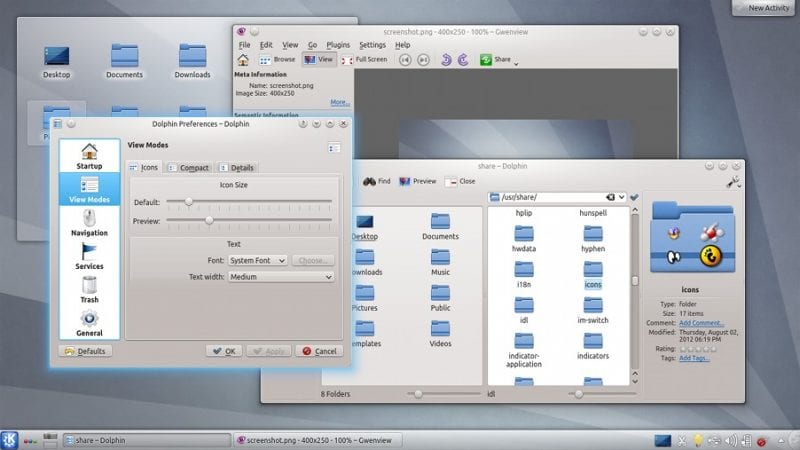Switch to Compact tab
The width and height of the screenshot is (800, 450).
click(x=188, y=167)
